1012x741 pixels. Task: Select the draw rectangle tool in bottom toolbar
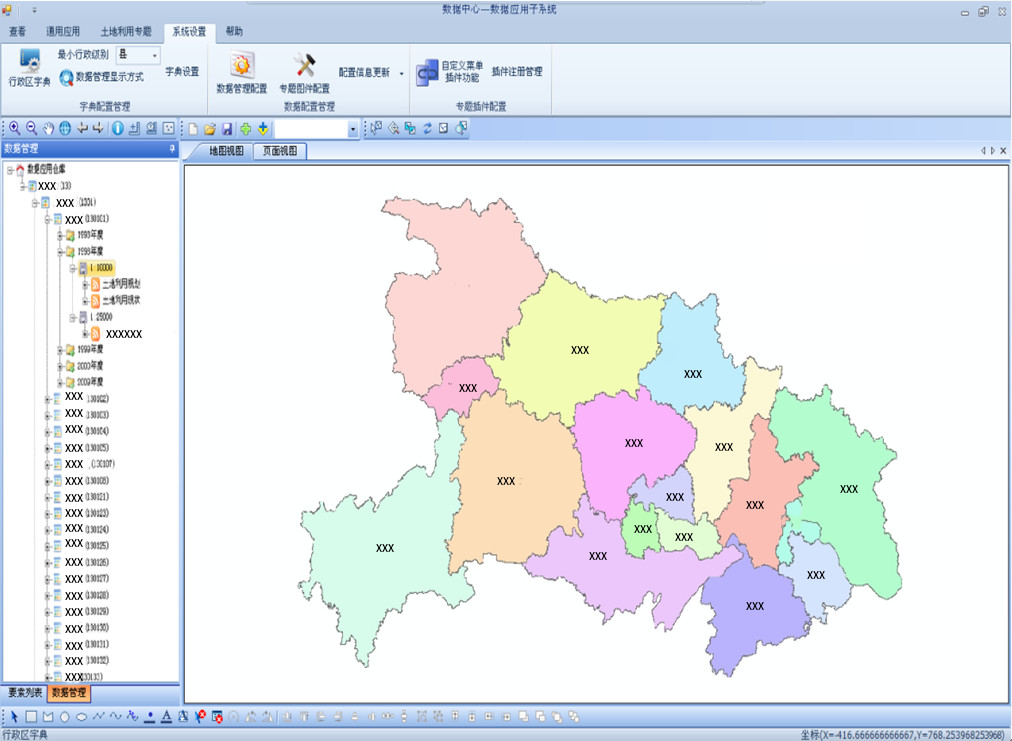tap(31, 716)
